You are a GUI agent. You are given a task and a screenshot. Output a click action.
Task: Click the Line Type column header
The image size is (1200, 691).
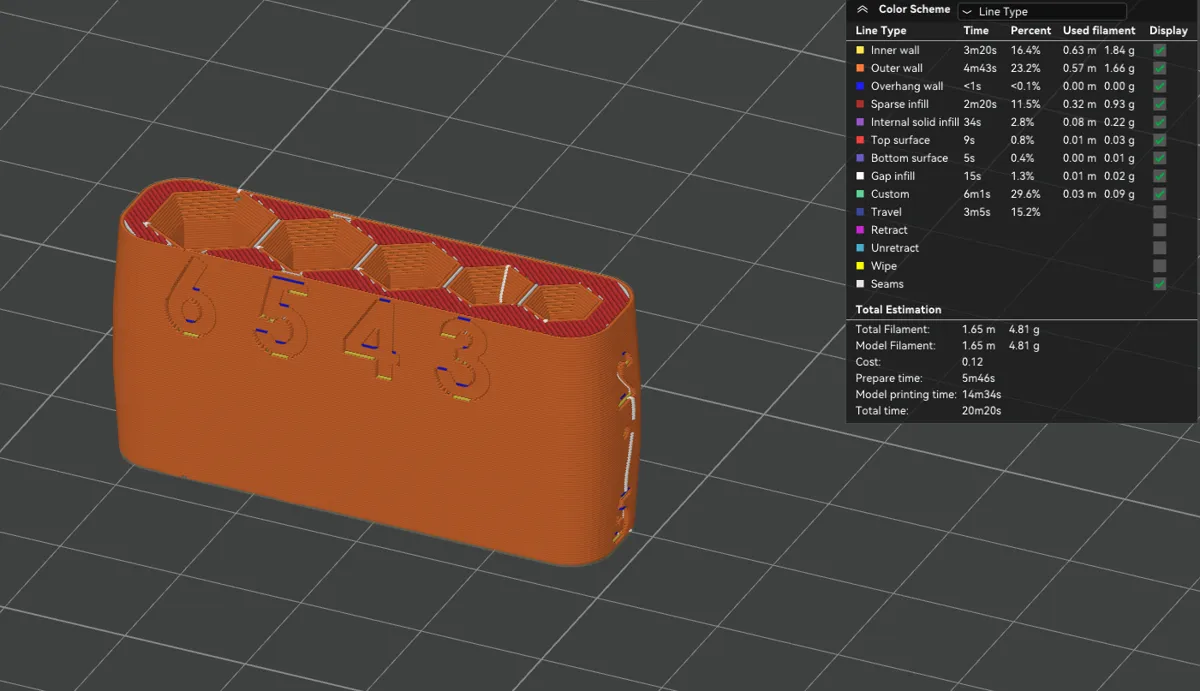tap(881, 31)
